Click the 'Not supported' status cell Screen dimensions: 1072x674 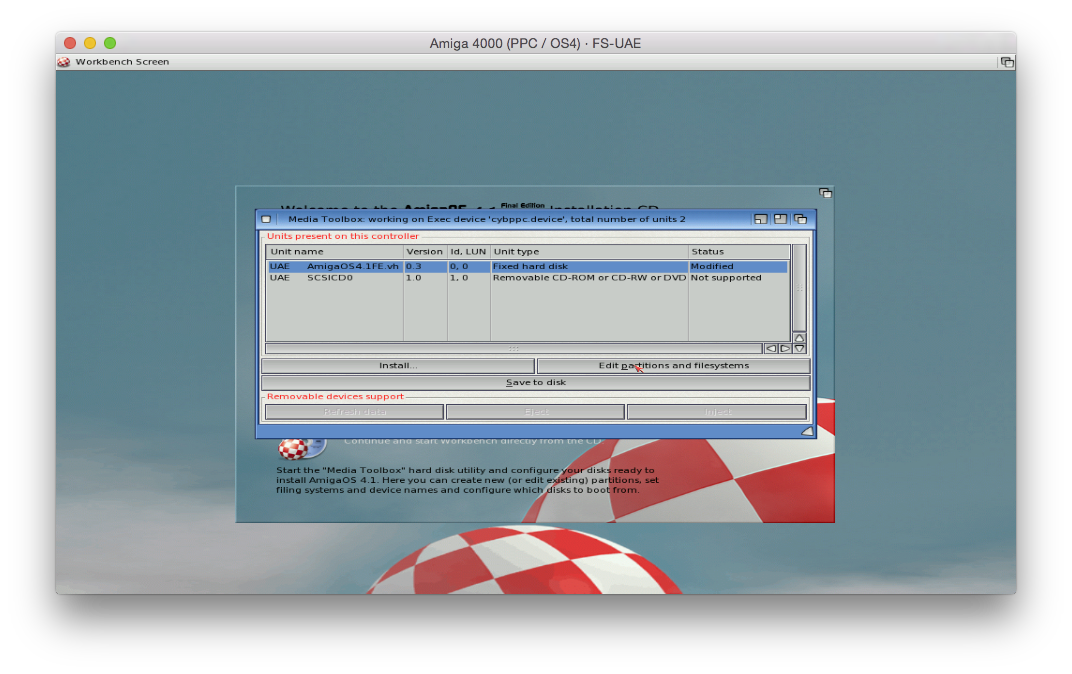tap(725, 278)
